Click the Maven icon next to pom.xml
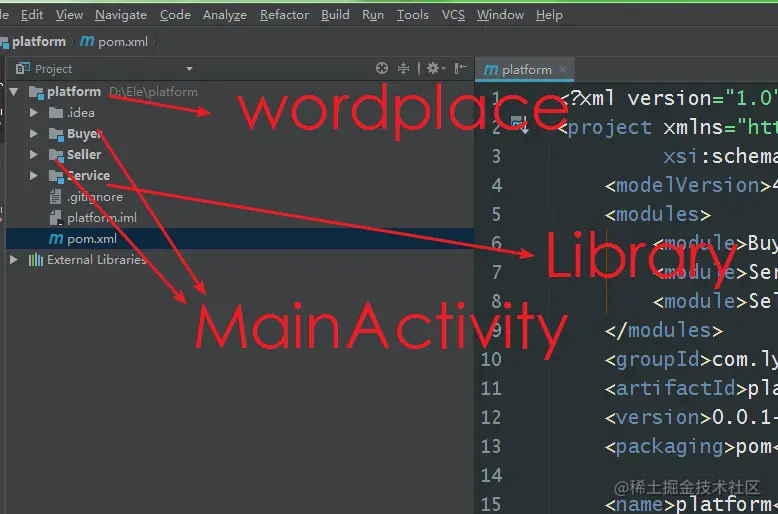 (56, 239)
